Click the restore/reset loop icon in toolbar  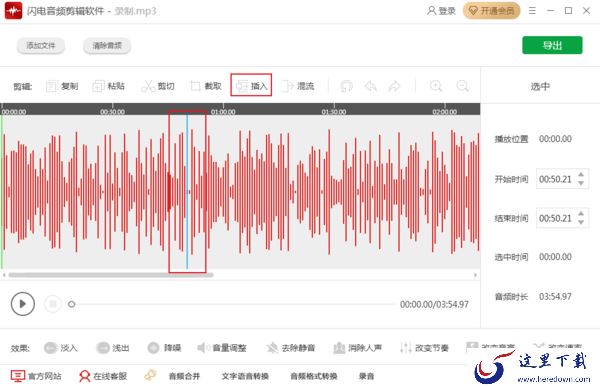[x=346, y=86]
